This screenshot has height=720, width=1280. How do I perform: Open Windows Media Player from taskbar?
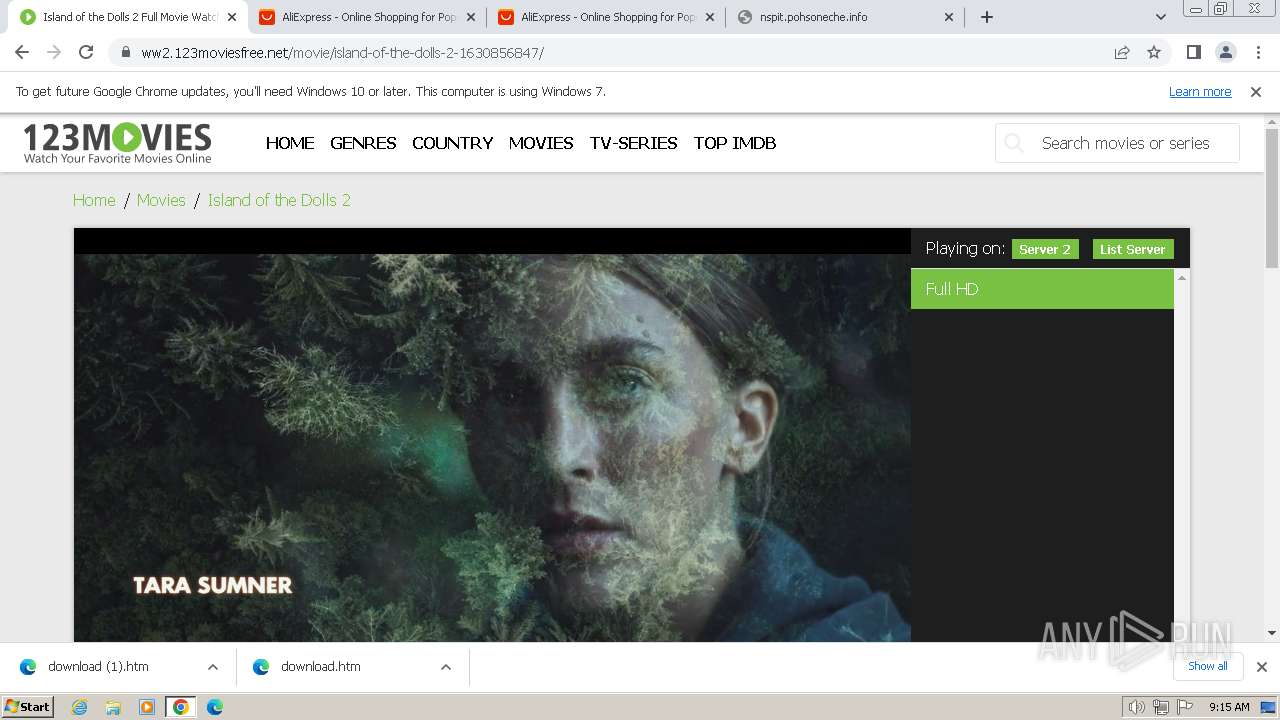coord(147,707)
